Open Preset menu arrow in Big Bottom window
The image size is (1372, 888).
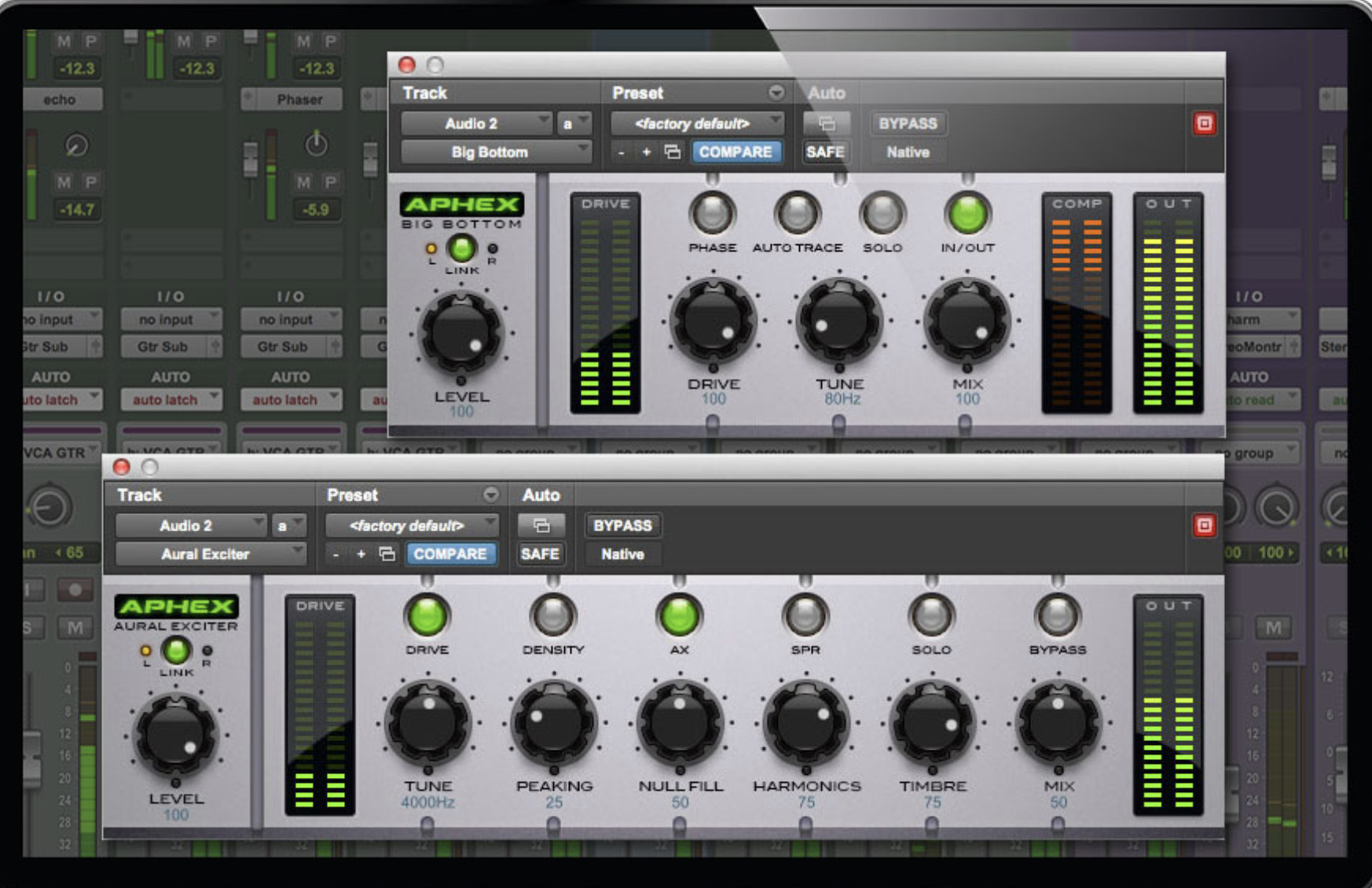[x=776, y=93]
